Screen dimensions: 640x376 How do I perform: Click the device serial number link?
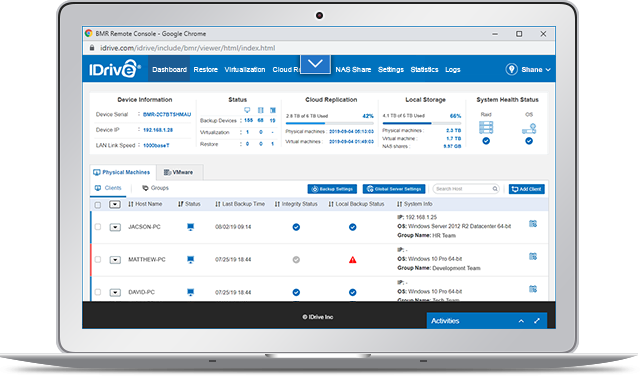167,115
